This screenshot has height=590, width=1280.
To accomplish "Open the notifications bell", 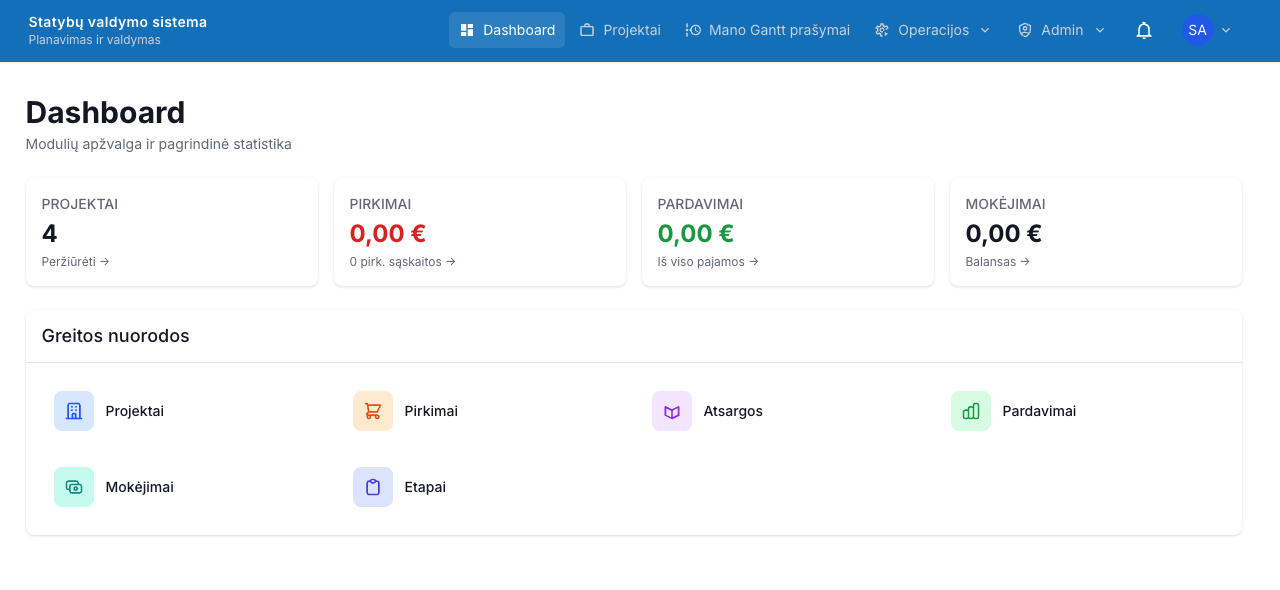I will [x=1144, y=30].
